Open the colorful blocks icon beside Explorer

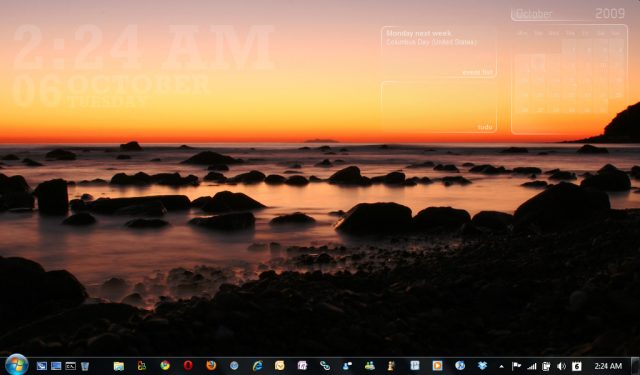142,366
